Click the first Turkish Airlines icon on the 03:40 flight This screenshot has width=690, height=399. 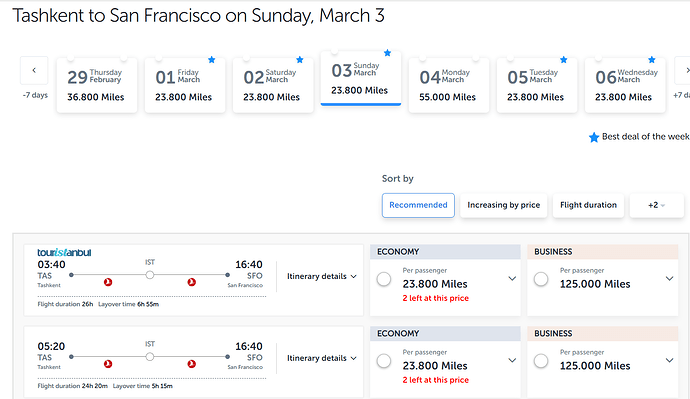(108, 282)
